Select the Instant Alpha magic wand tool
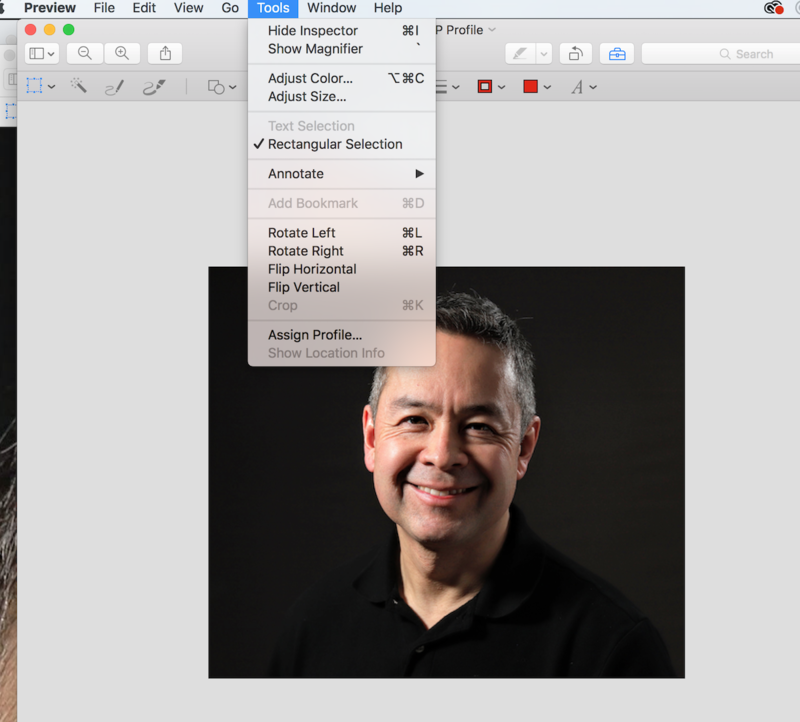Image resolution: width=800 pixels, height=722 pixels. (79, 86)
